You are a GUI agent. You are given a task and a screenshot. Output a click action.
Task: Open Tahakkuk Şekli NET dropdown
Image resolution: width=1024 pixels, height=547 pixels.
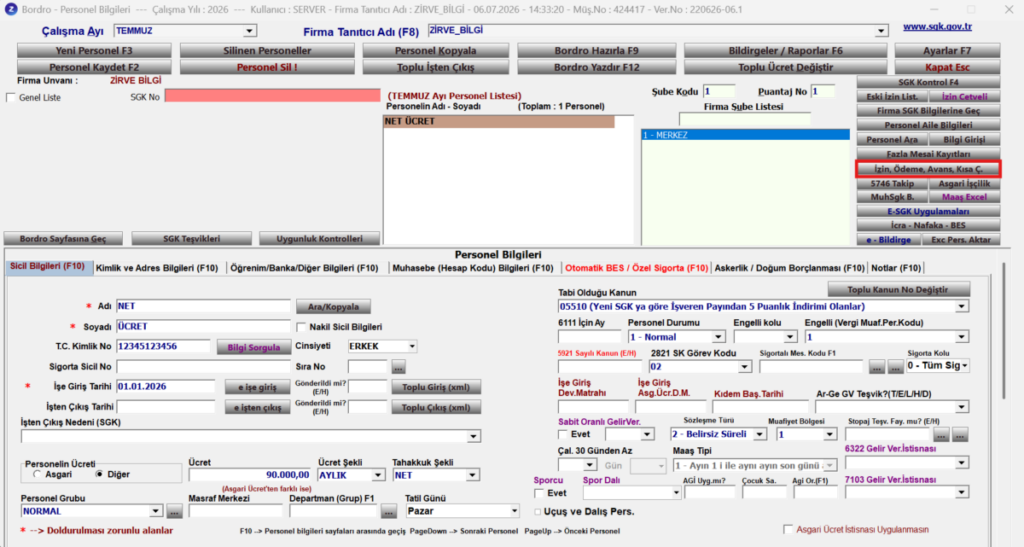pos(472,475)
